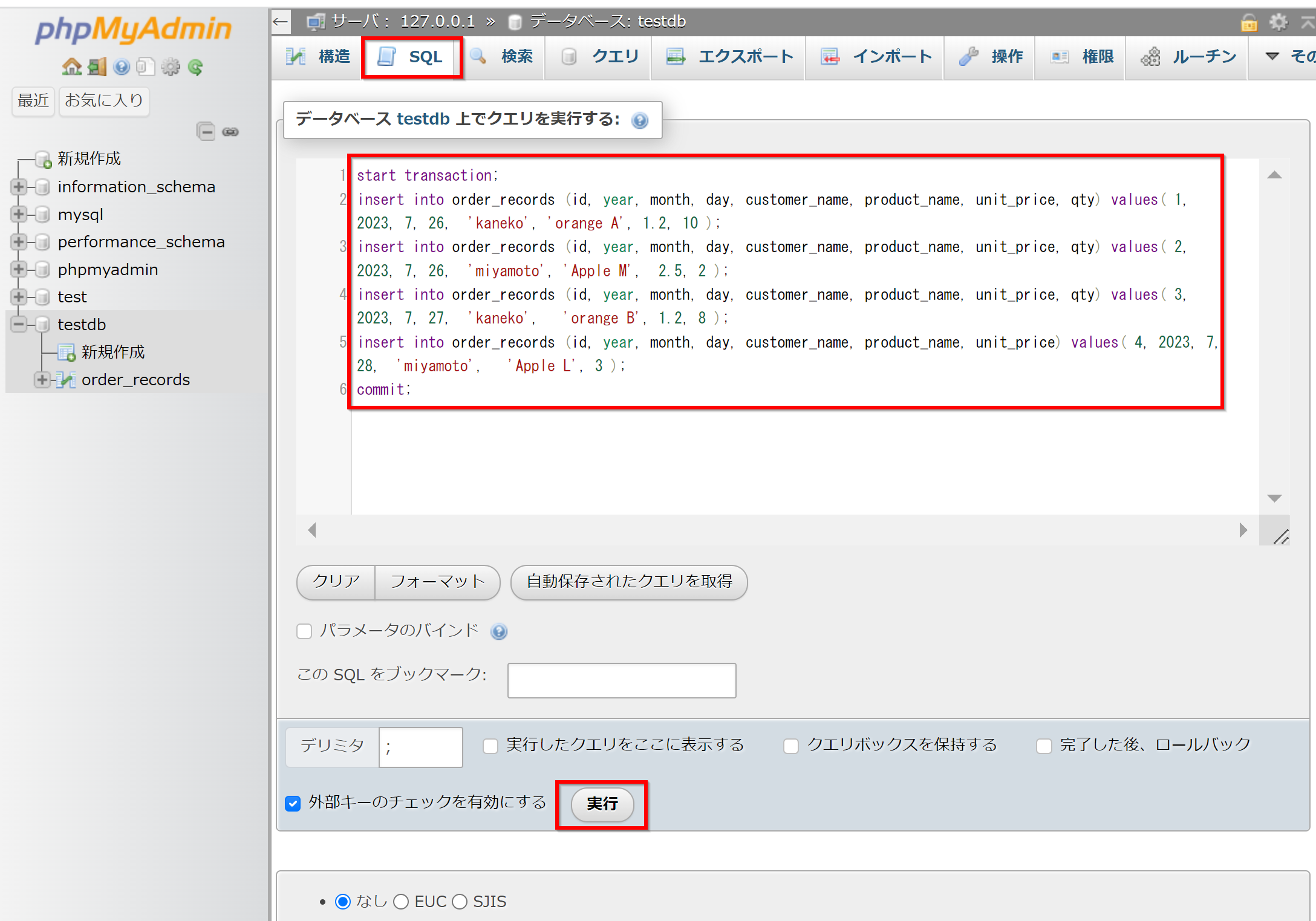Click the 実行 button
Image resolution: width=1316 pixels, height=921 pixels.
click(x=602, y=804)
